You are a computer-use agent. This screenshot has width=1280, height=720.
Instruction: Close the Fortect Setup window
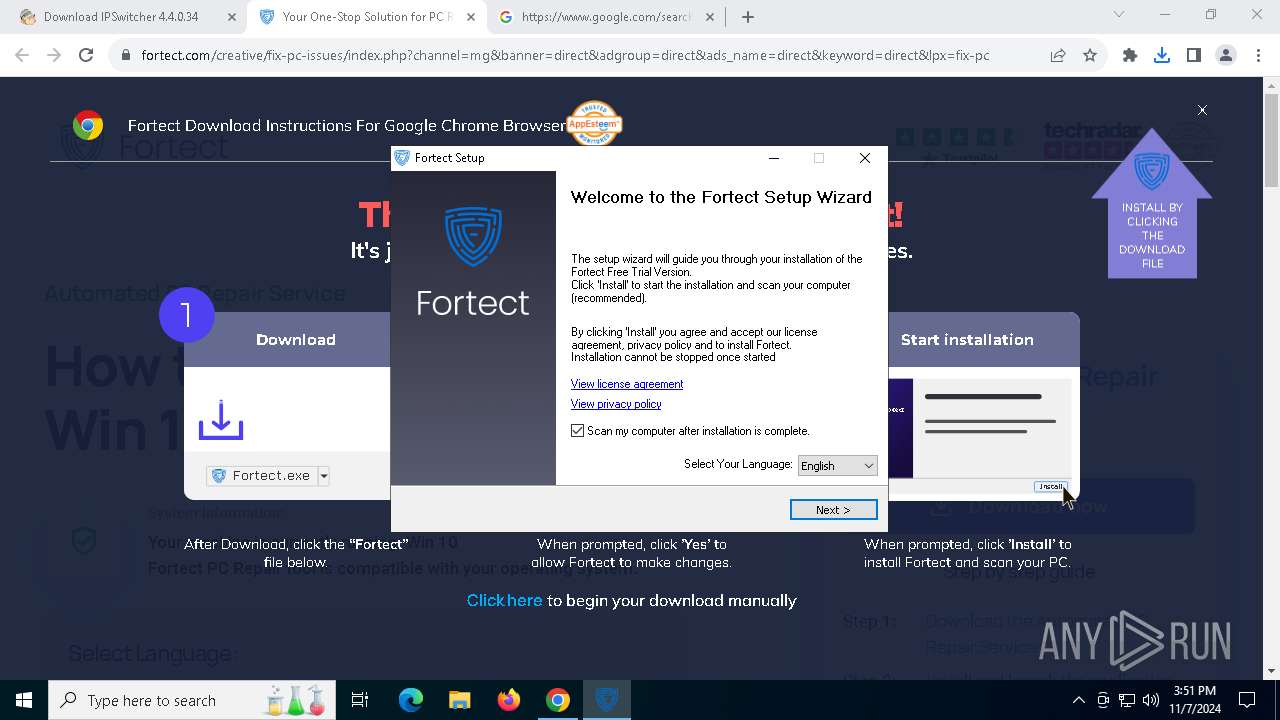coord(865,158)
